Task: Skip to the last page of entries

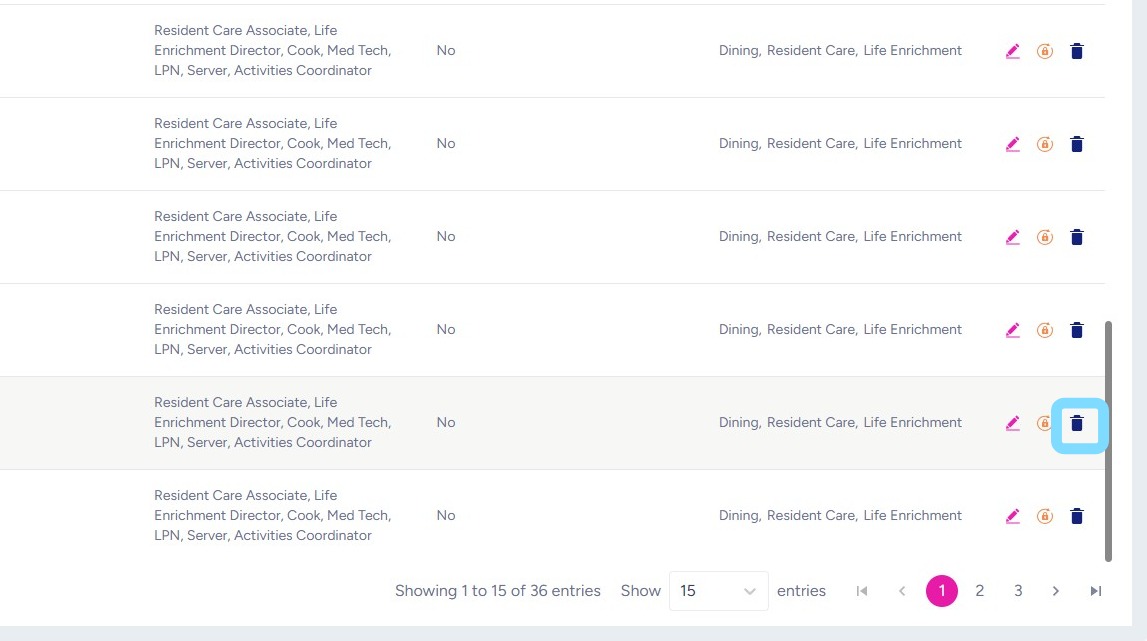Action: pos(1096,591)
